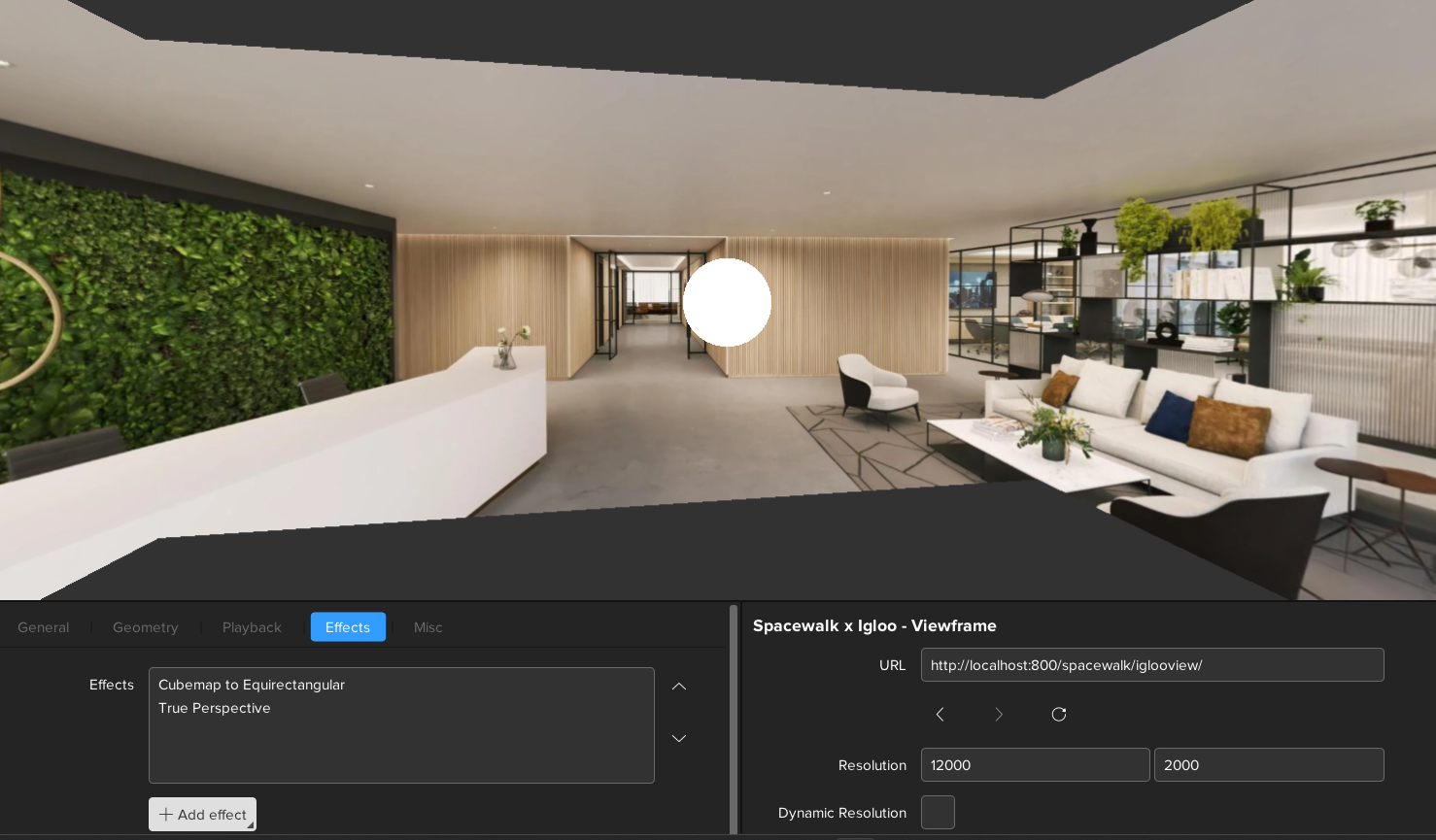
Task: Go forward in the Viewframe browser
Action: tap(999, 715)
